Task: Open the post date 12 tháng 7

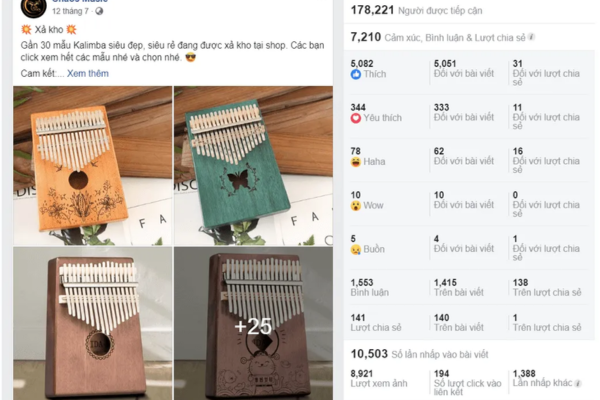Action: [70, 11]
